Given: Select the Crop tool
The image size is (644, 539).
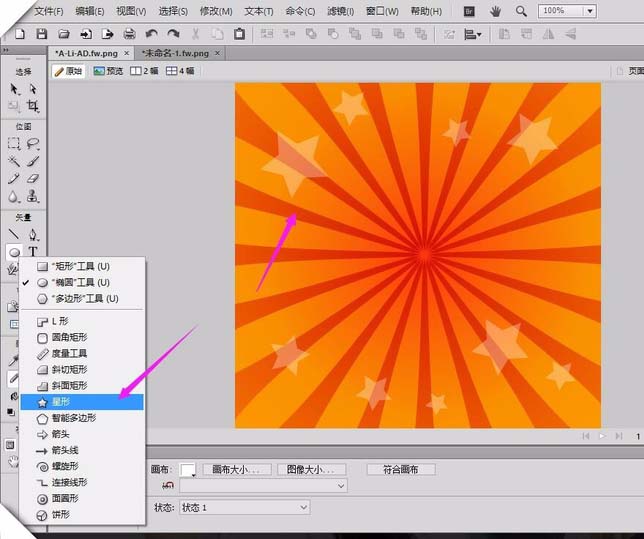Looking at the screenshot, I should pos(33,106).
